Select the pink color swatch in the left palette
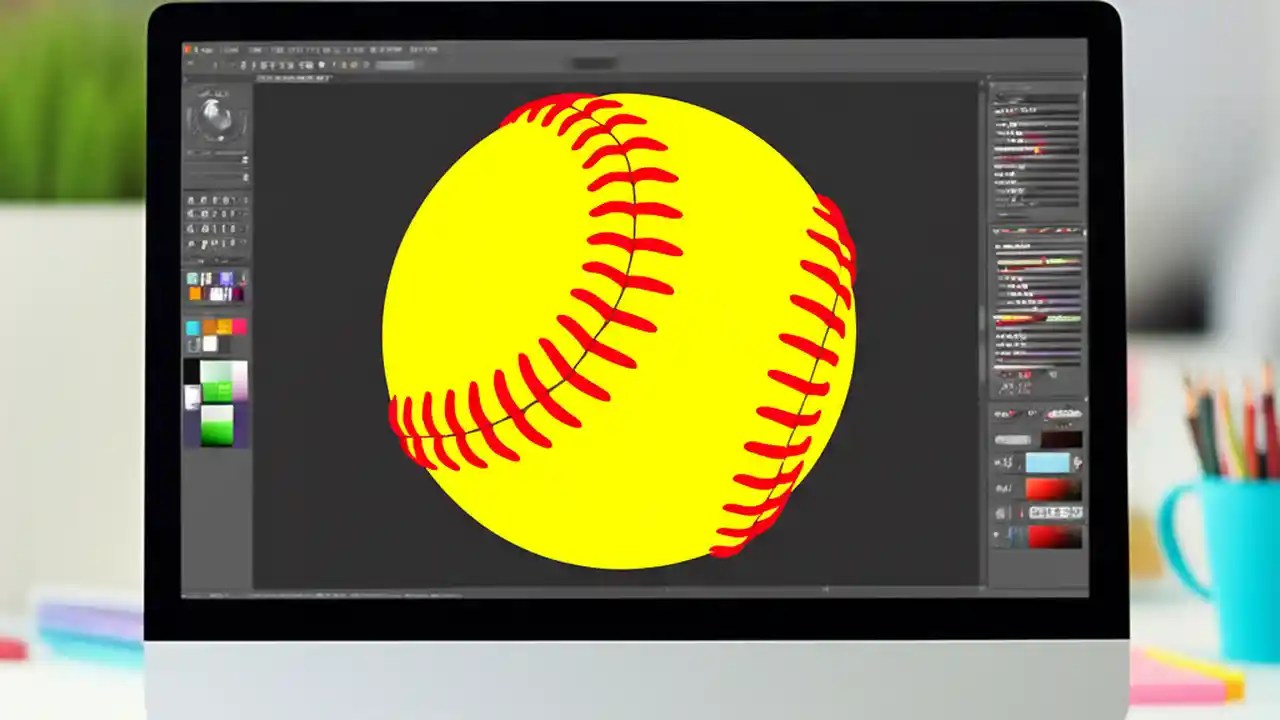This screenshot has height=720, width=1280. (x=240, y=328)
